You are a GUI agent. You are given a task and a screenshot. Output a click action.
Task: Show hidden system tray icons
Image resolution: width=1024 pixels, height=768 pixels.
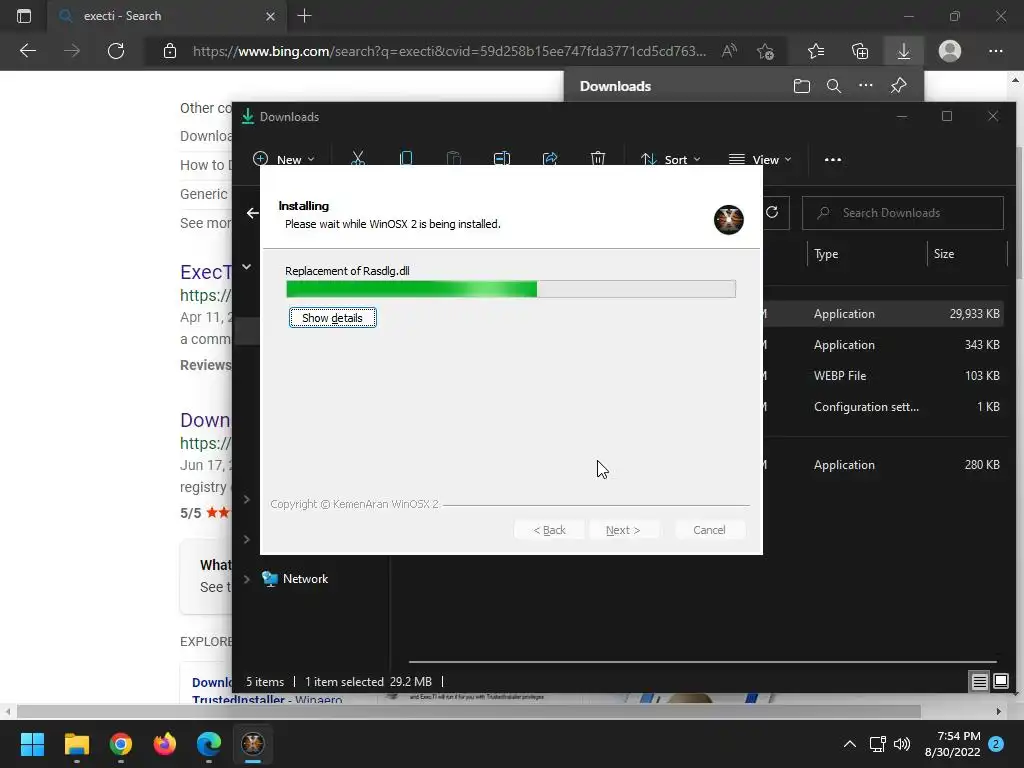click(x=850, y=744)
